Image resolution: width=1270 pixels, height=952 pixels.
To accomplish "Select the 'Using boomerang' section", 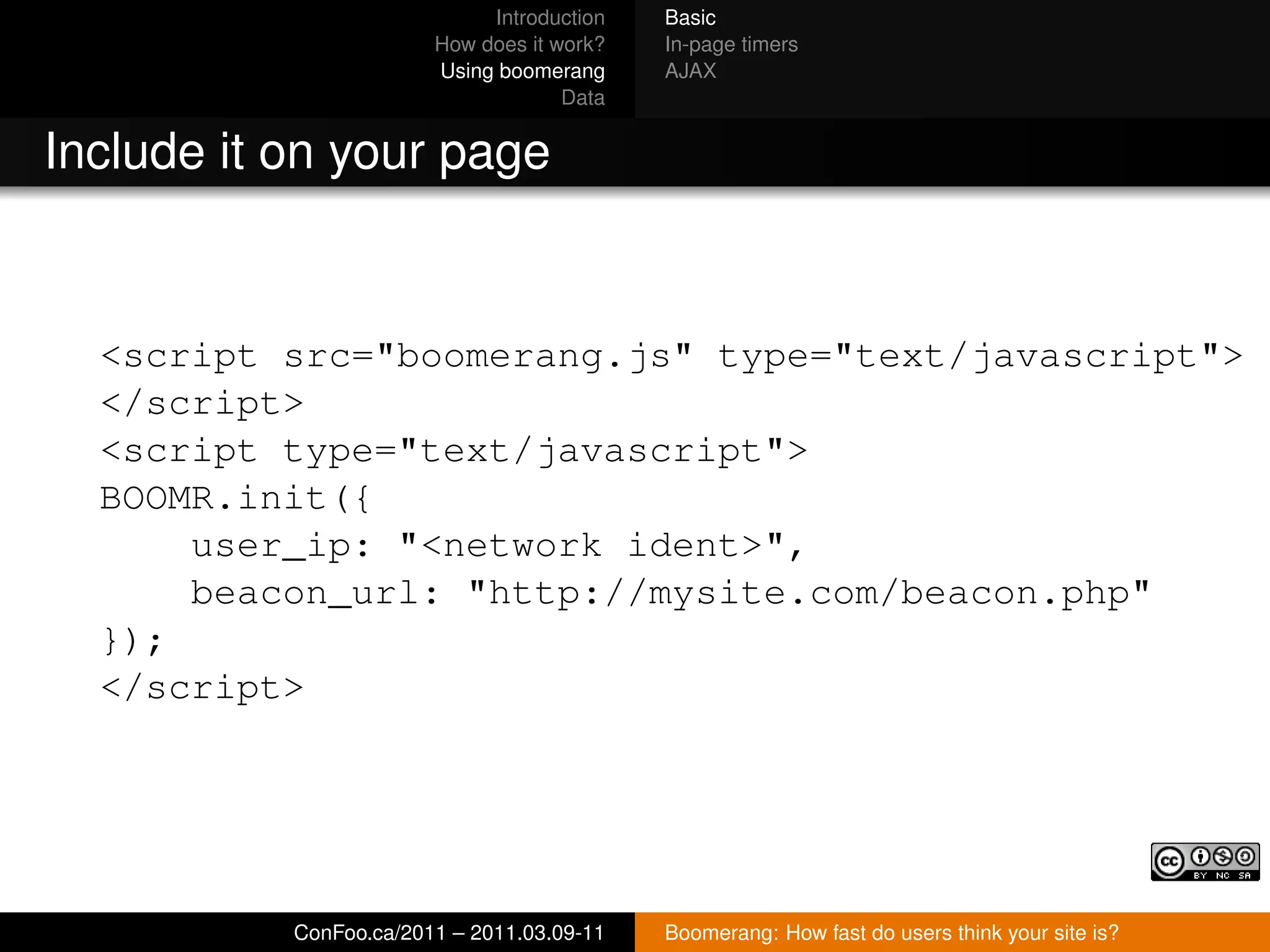I will tap(523, 71).
